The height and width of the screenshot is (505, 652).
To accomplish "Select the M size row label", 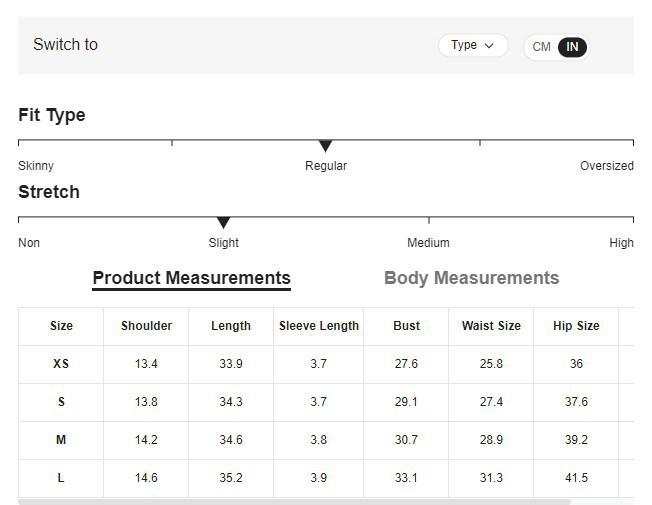I will [61, 440].
